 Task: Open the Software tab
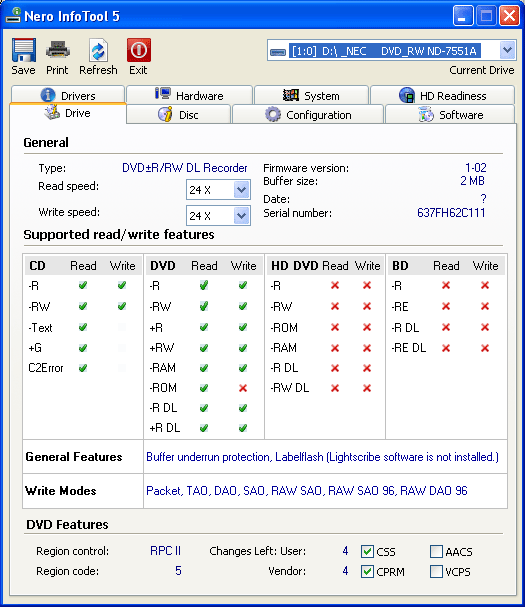(x=450, y=115)
